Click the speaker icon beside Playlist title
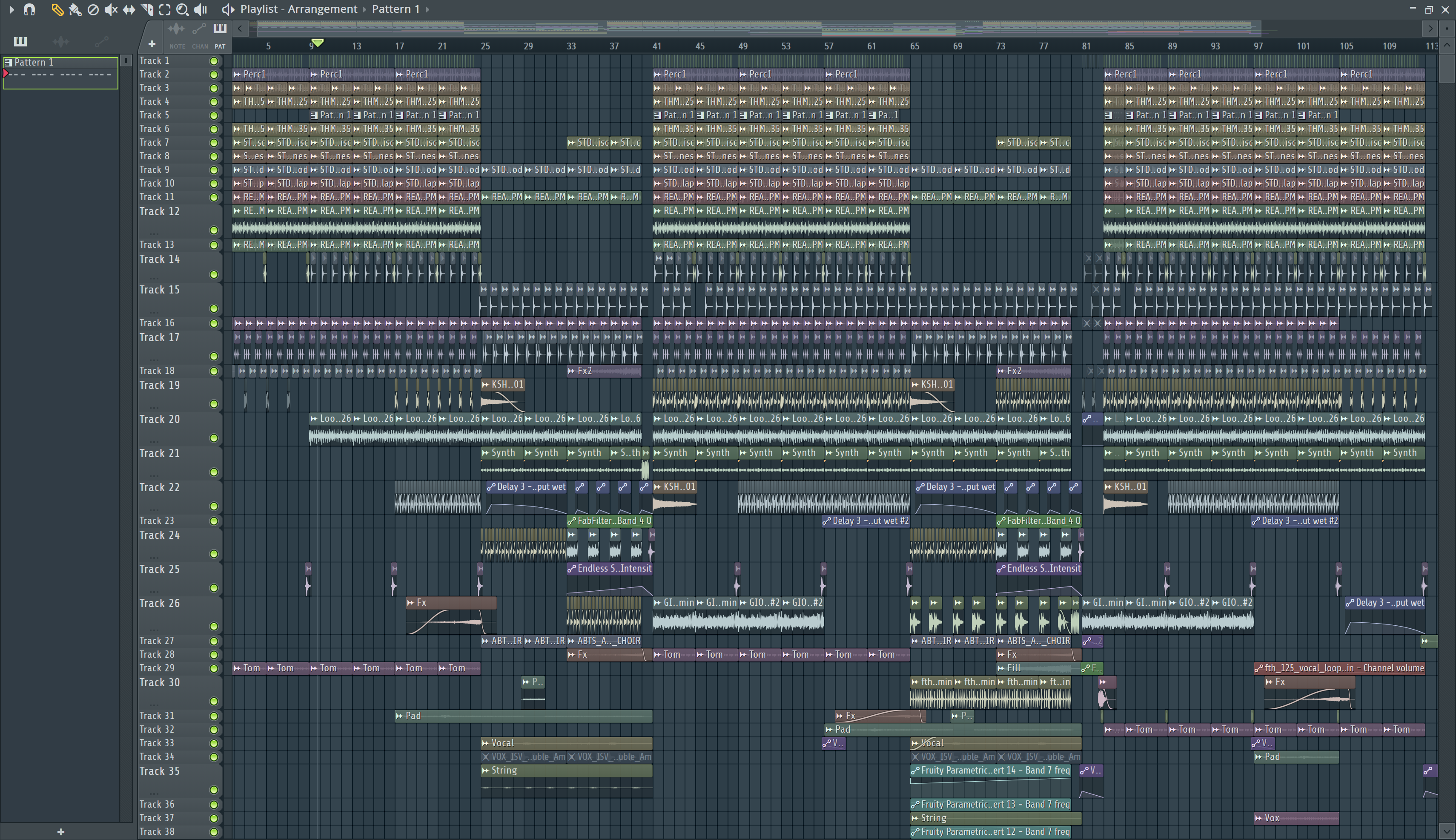The image size is (1456, 840). coord(228,9)
